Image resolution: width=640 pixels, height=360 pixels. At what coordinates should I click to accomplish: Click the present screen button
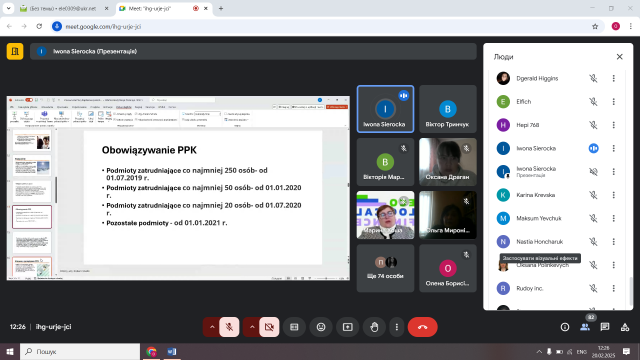[348, 327]
